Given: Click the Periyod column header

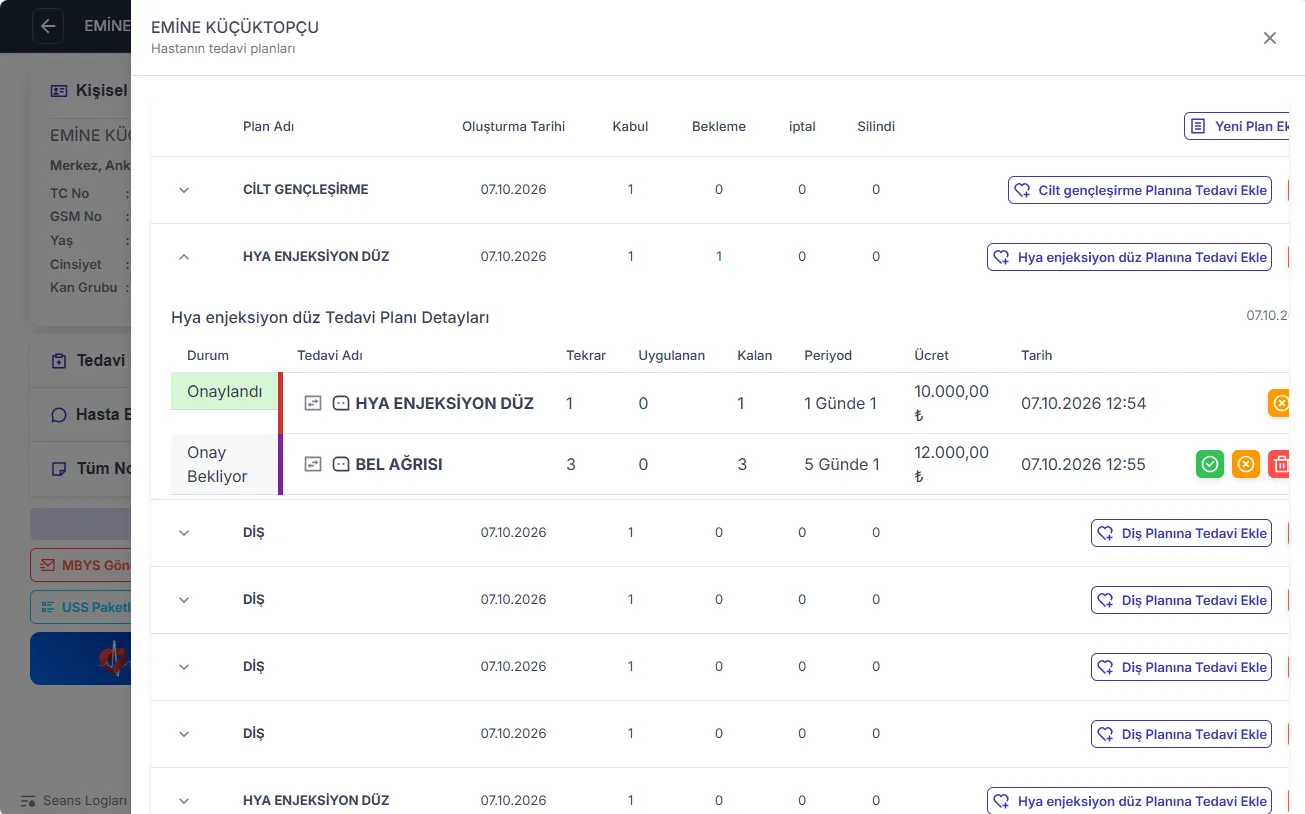Looking at the screenshot, I should click(828, 355).
